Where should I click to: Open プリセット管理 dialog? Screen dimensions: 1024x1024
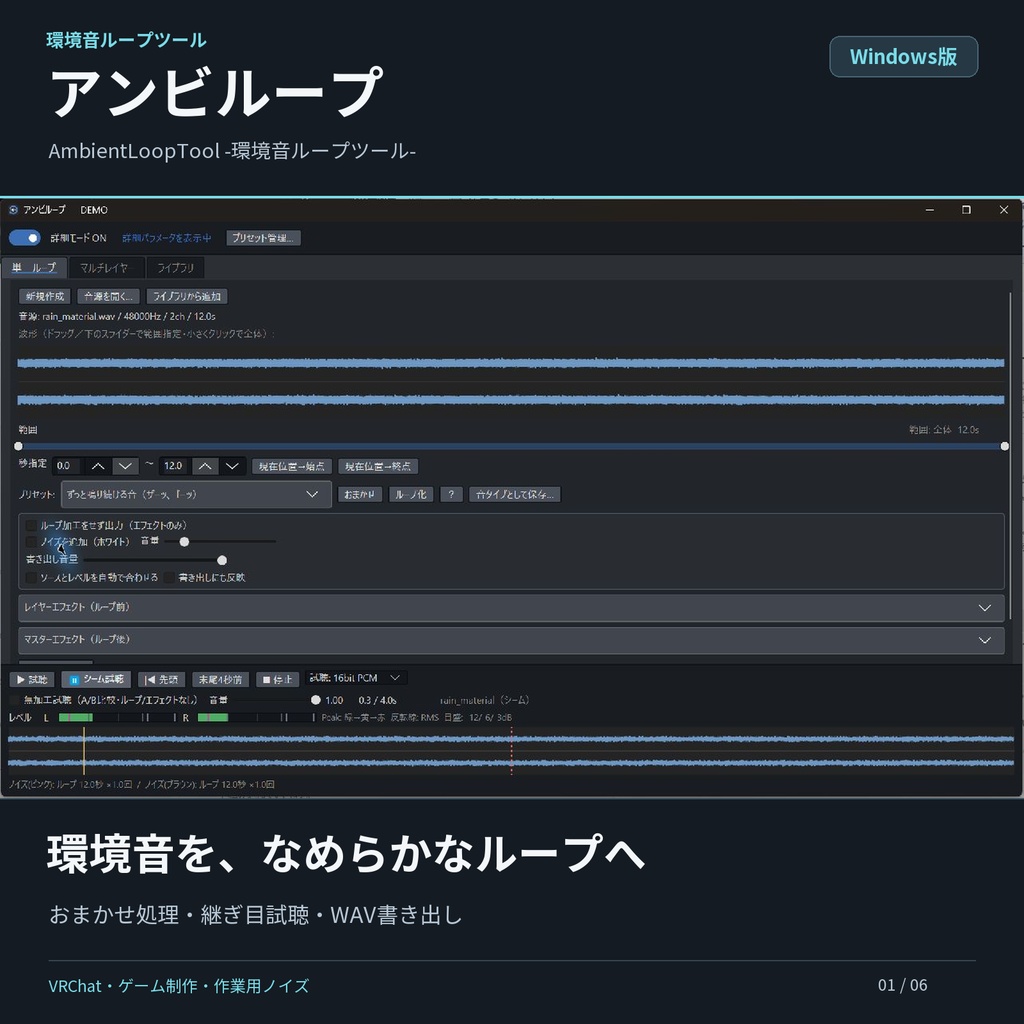(x=263, y=238)
